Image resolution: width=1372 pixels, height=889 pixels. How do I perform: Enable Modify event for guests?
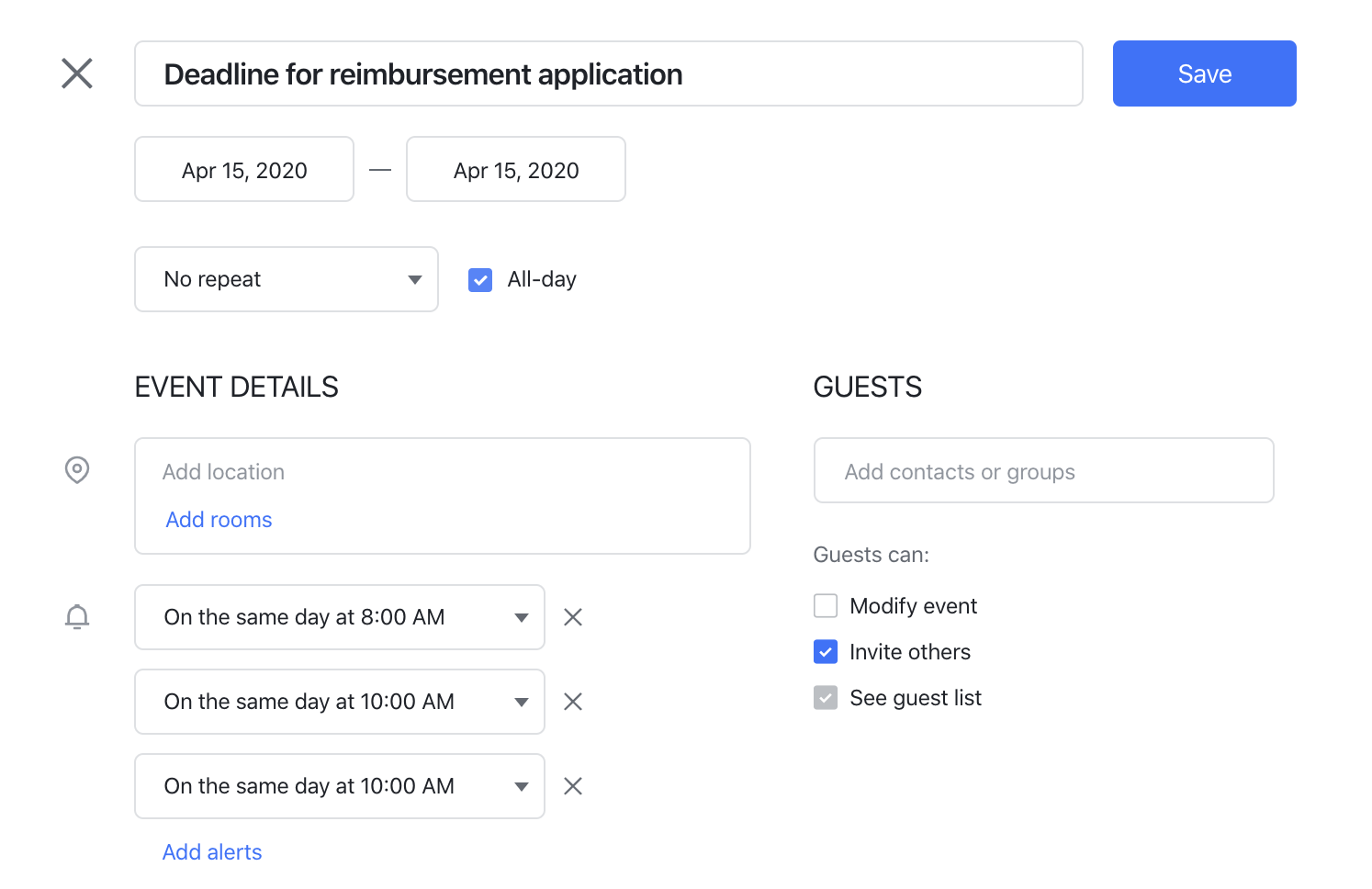(826, 606)
